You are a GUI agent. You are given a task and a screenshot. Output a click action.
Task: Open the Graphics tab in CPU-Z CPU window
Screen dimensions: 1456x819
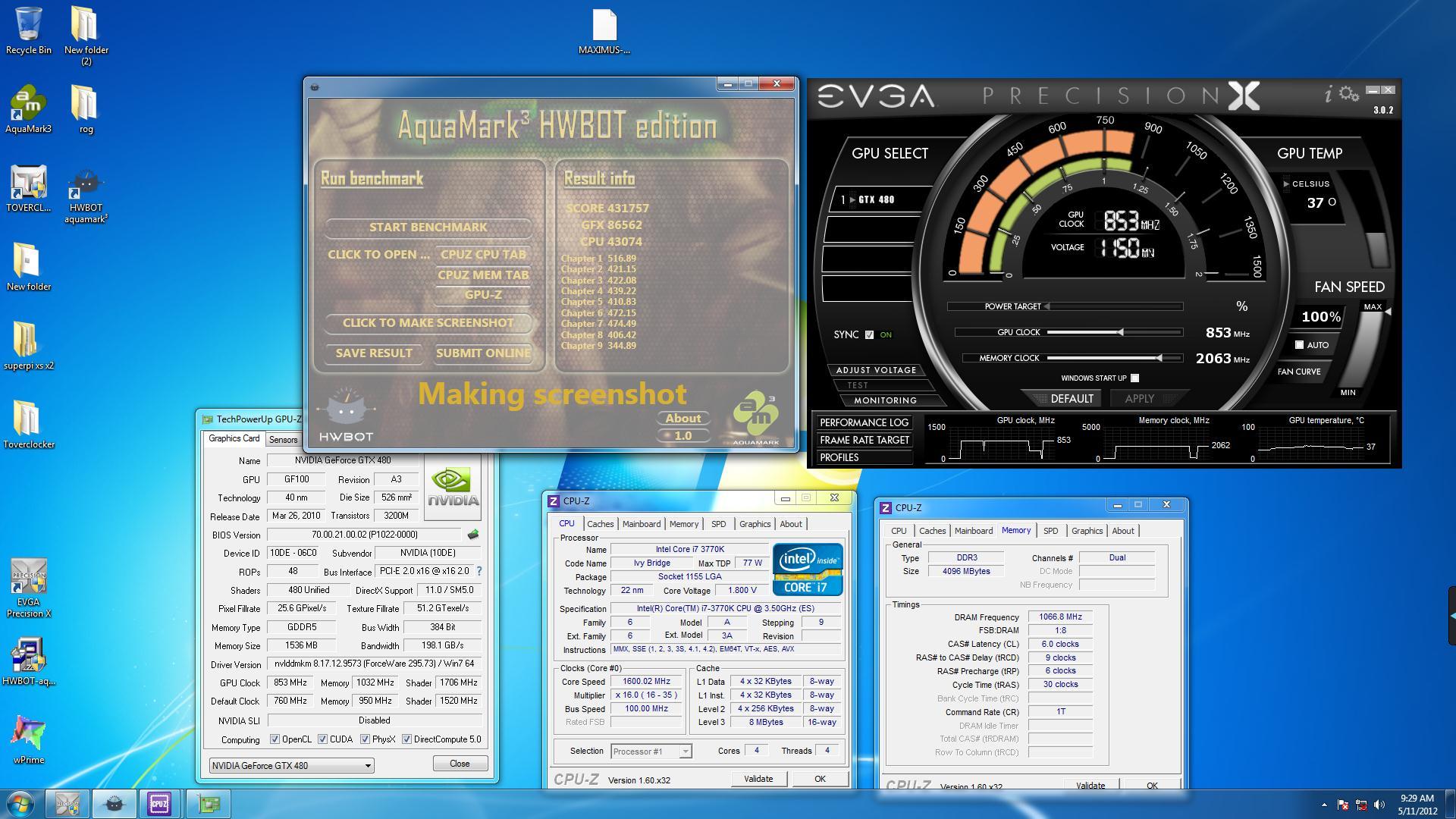coord(755,524)
